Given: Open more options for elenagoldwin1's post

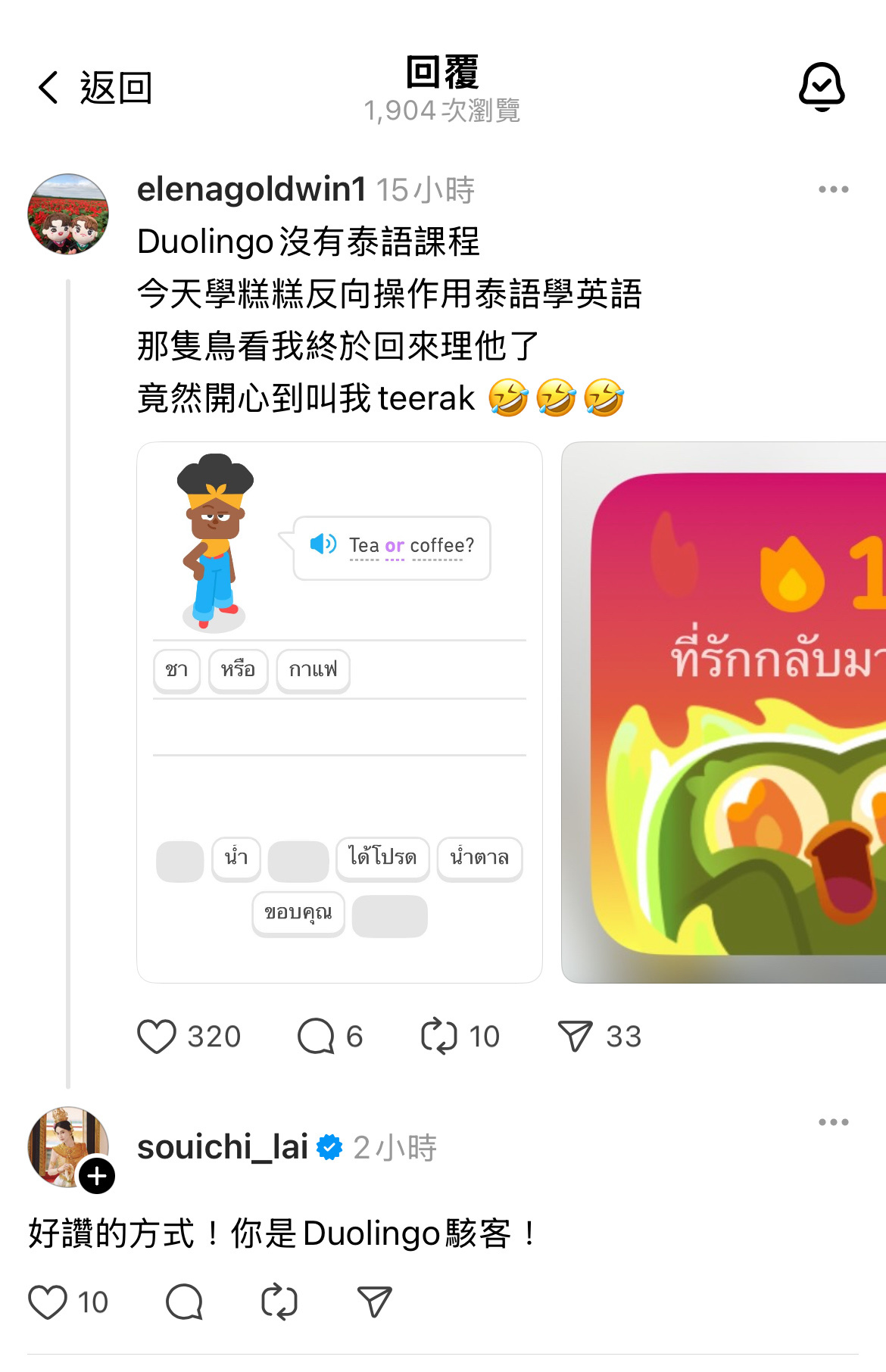Looking at the screenshot, I should (x=833, y=189).
